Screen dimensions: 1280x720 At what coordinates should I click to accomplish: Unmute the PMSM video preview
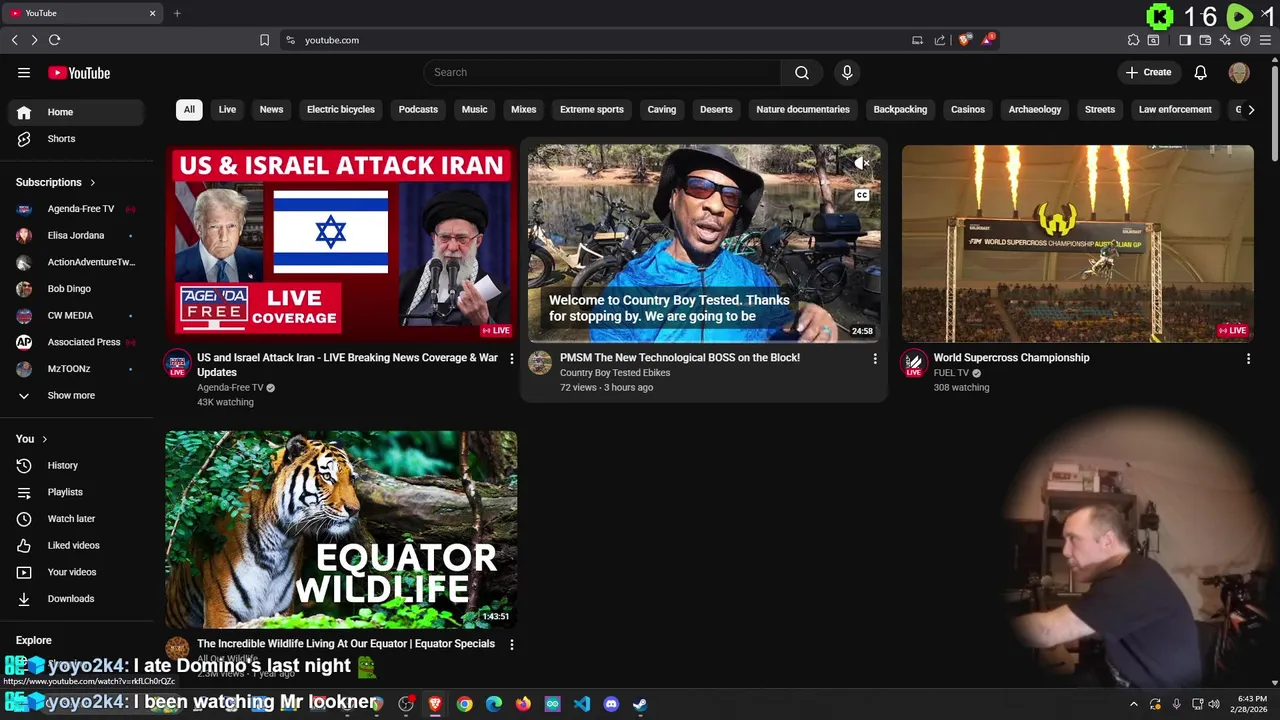[x=861, y=163]
